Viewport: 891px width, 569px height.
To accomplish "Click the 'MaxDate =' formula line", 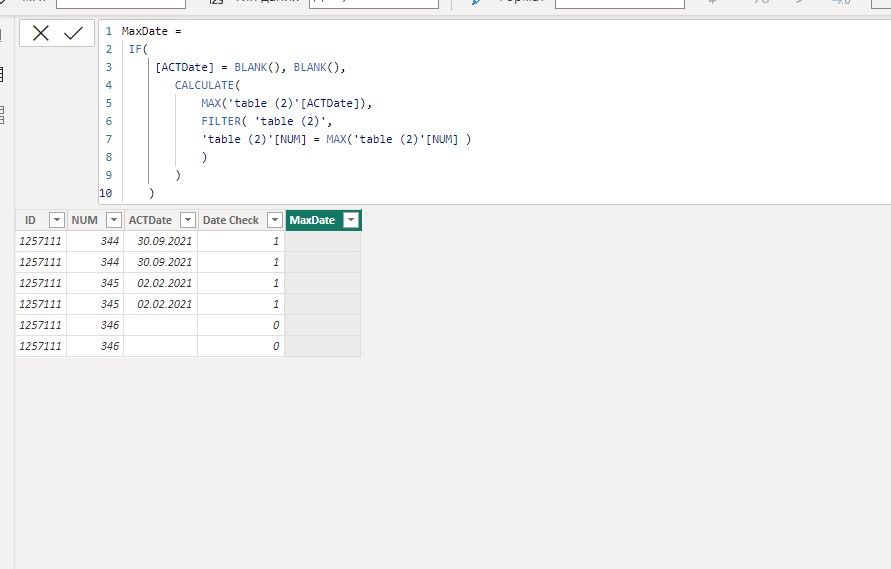I will (151, 31).
